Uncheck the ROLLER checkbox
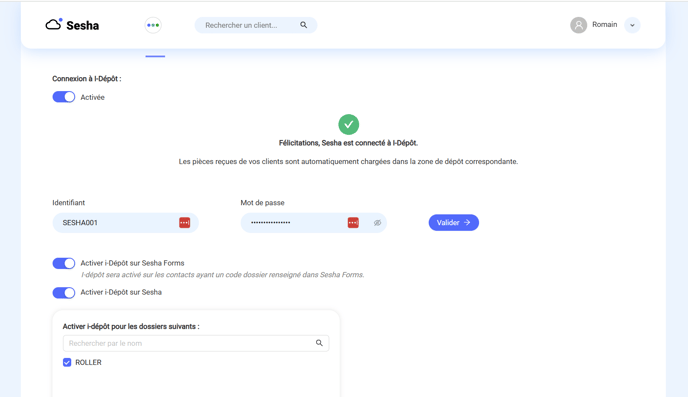The height and width of the screenshot is (397, 688). [x=67, y=362]
